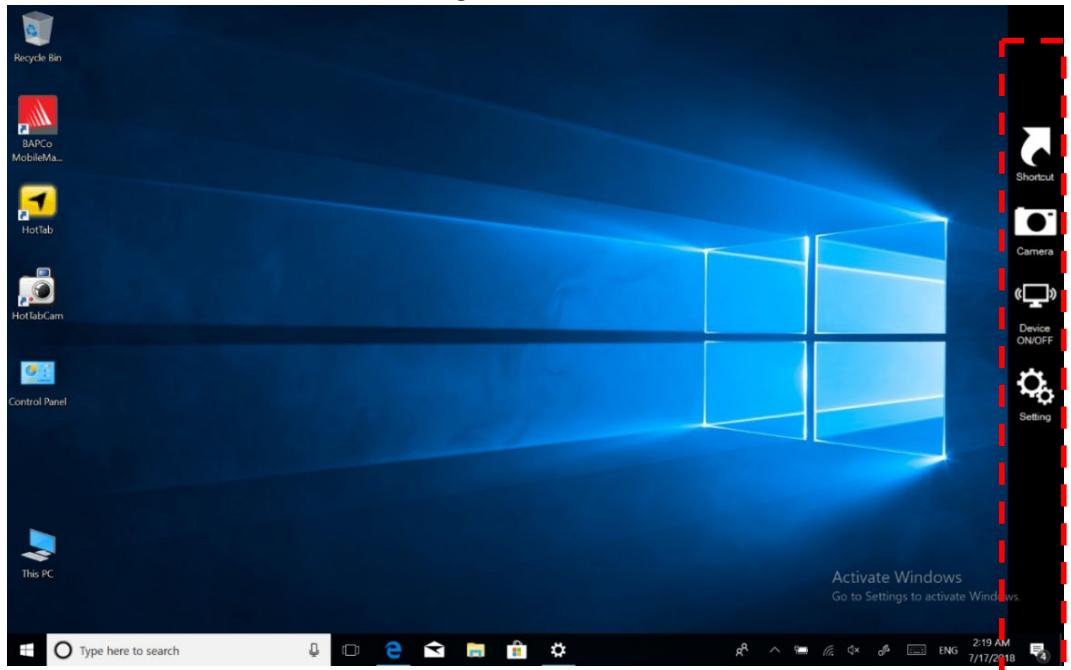Open the HotTab Shortcut menu icon

point(1035,147)
